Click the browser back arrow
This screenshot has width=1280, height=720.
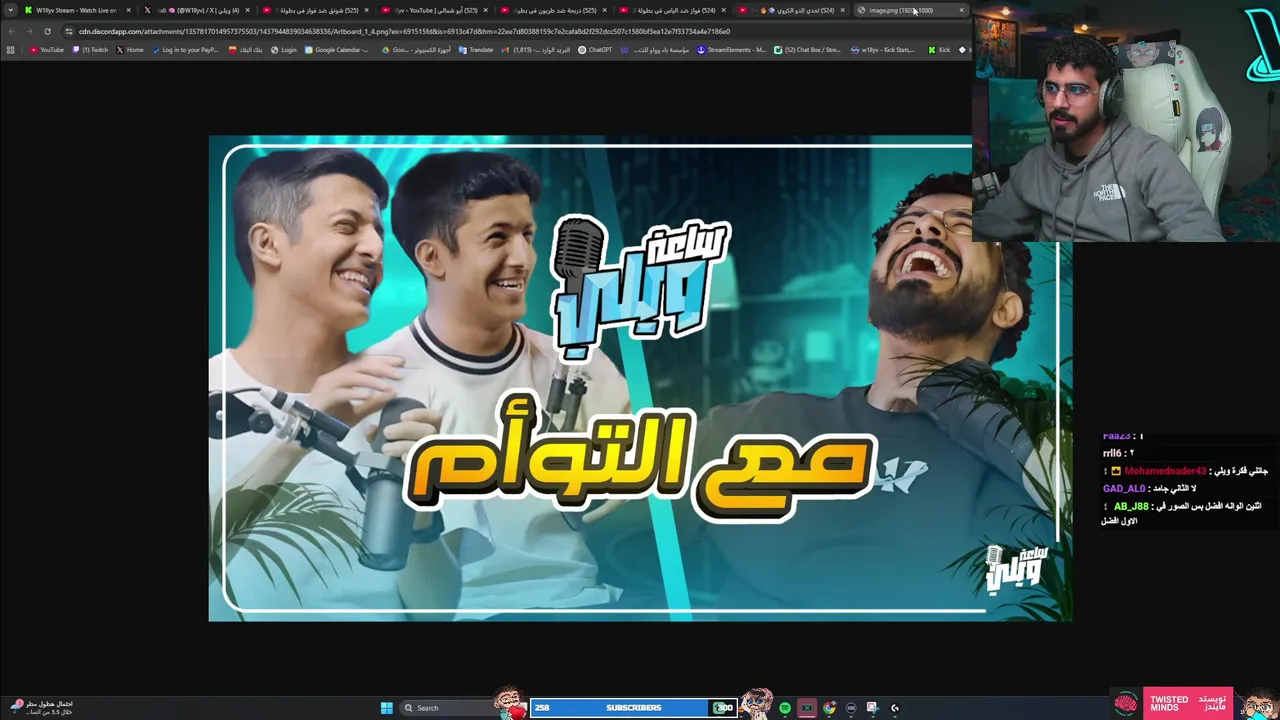pos(11,31)
